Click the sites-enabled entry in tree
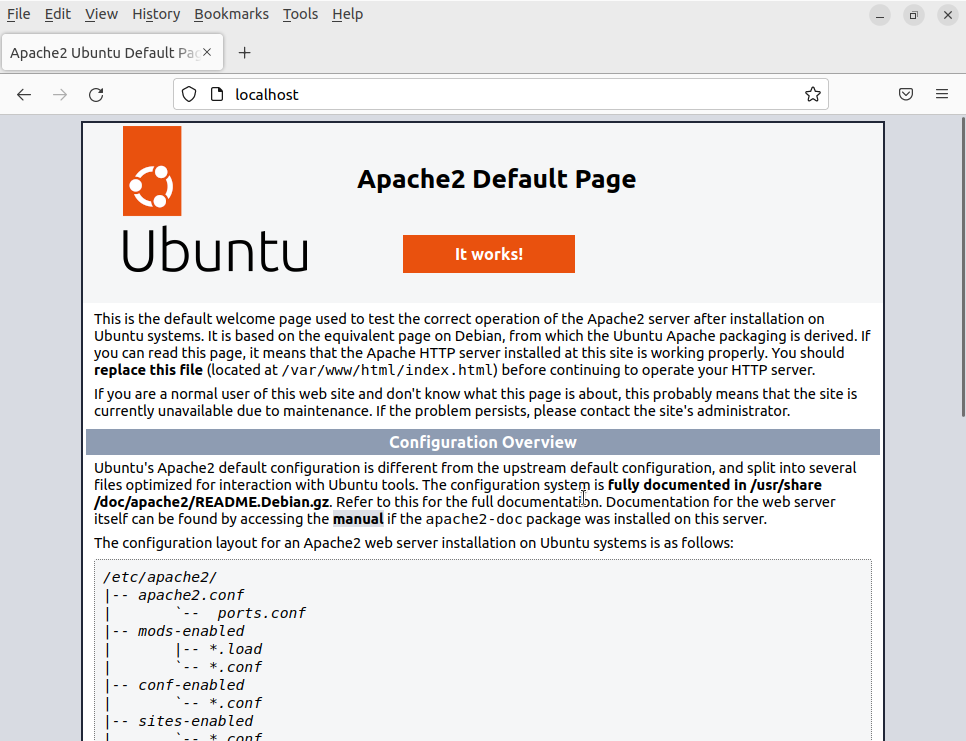The image size is (966, 741). [195, 721]
